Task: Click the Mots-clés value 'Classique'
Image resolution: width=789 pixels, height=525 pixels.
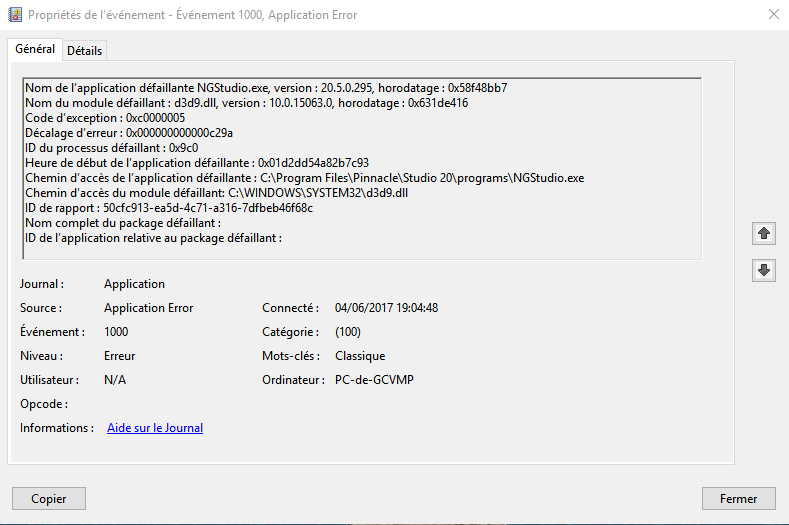Action: tap(360, 356)
